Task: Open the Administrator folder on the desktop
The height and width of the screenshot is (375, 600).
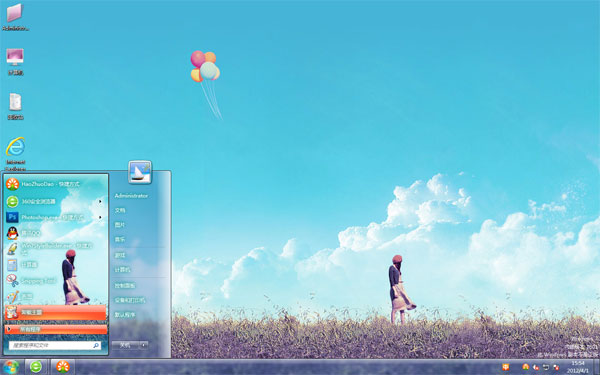Action: pyautogui.click(x=15, y=17)
